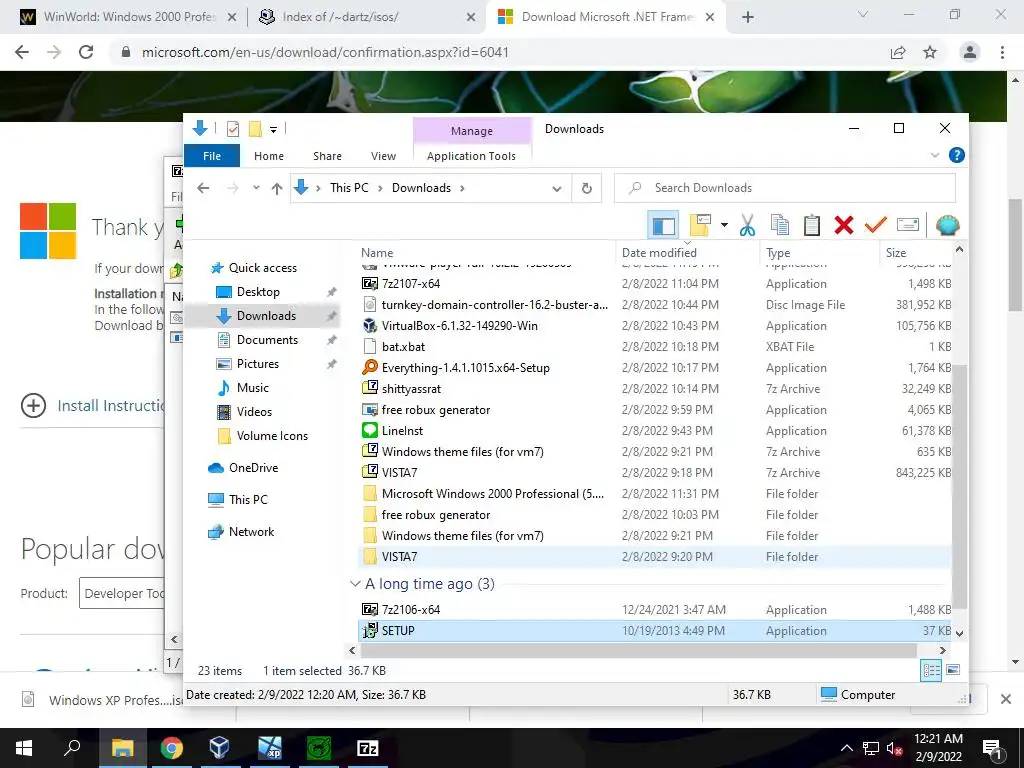Image resolution: width=1024 pixels, height=768 pixels.
Task: Click the Properties icon in quick access toolbar
Action: [x=232, y=129]
